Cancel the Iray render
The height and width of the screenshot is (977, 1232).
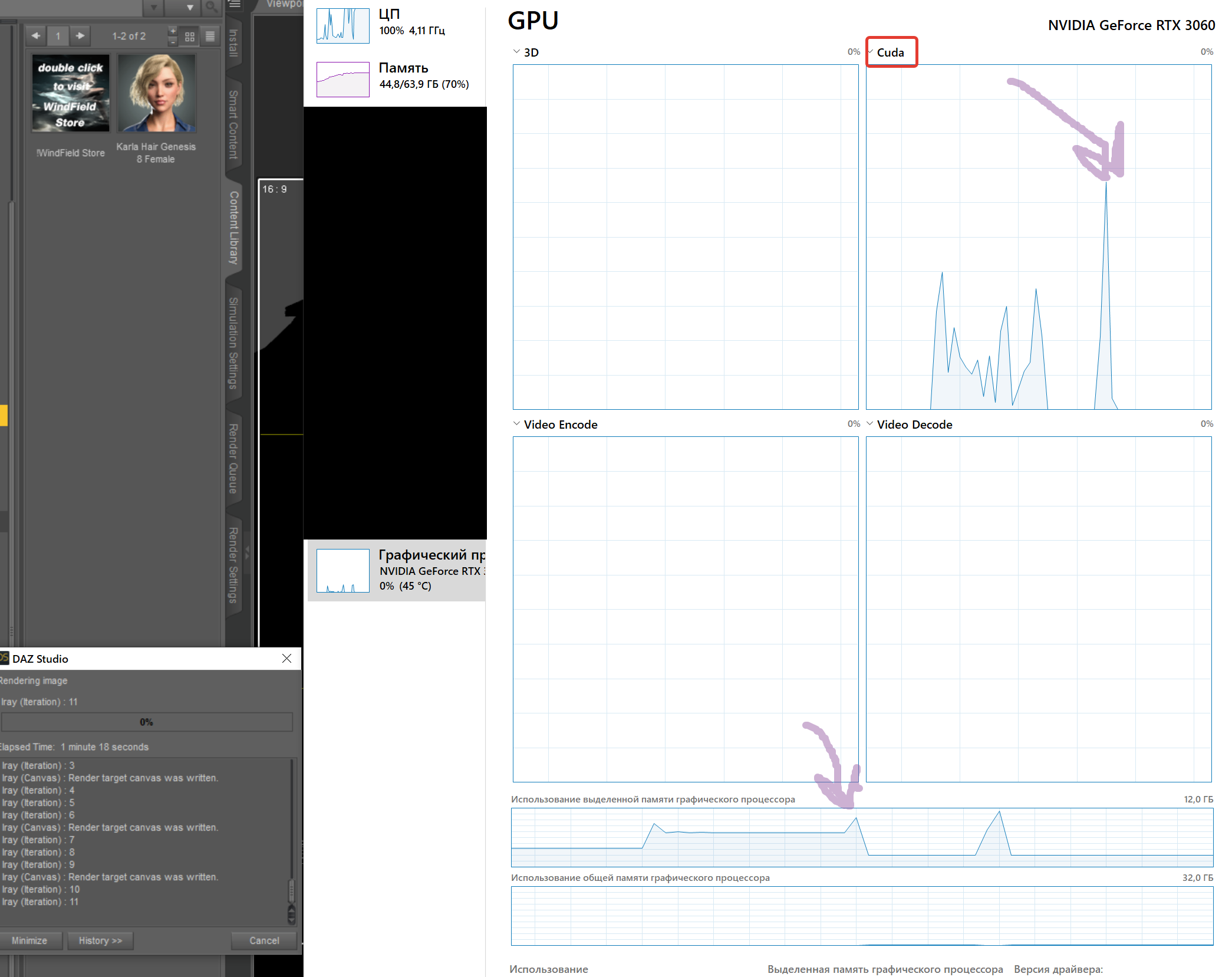tap(264, 940)
